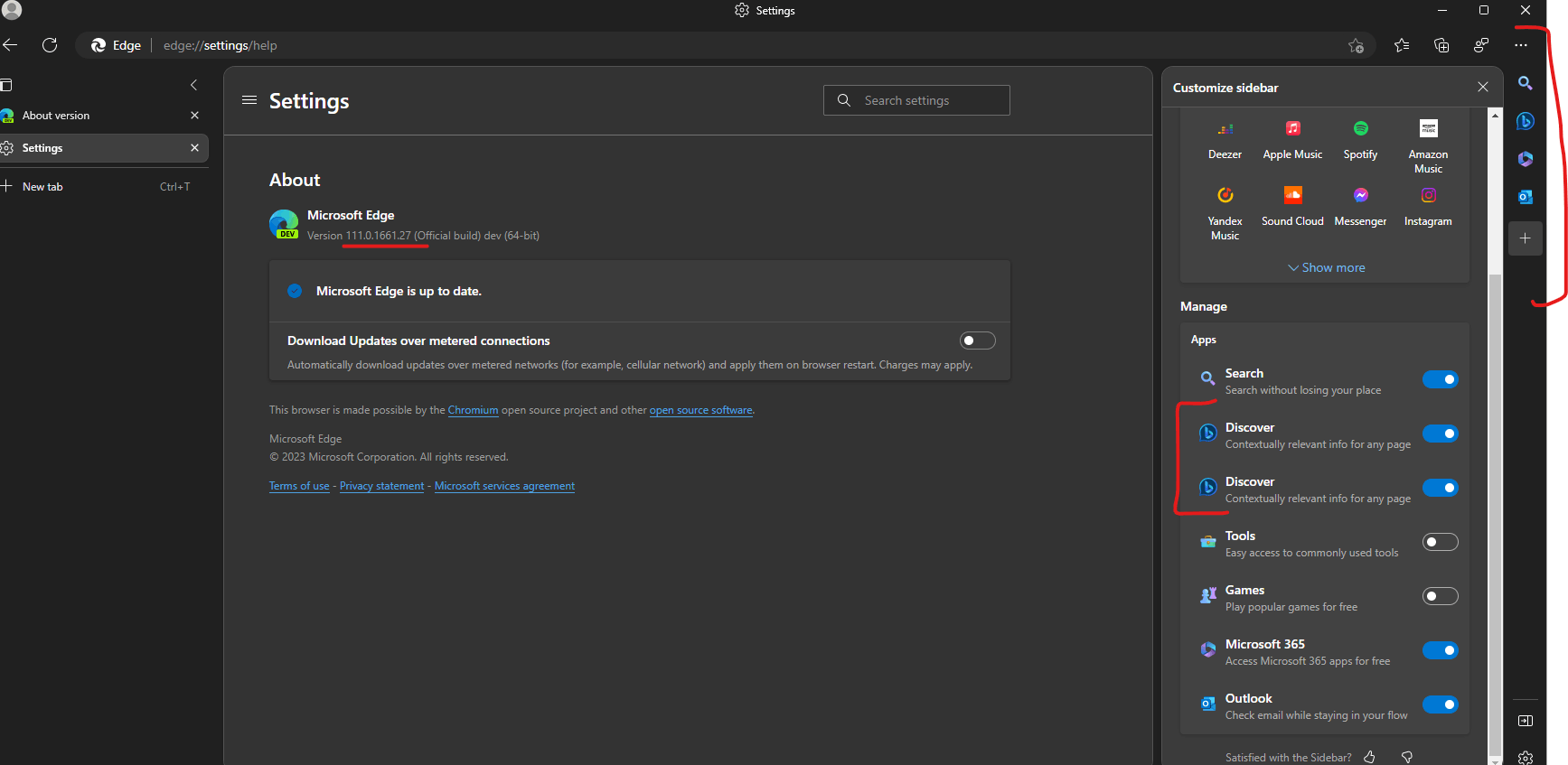Add Apple Music to sidebar

pos(1293,129)
